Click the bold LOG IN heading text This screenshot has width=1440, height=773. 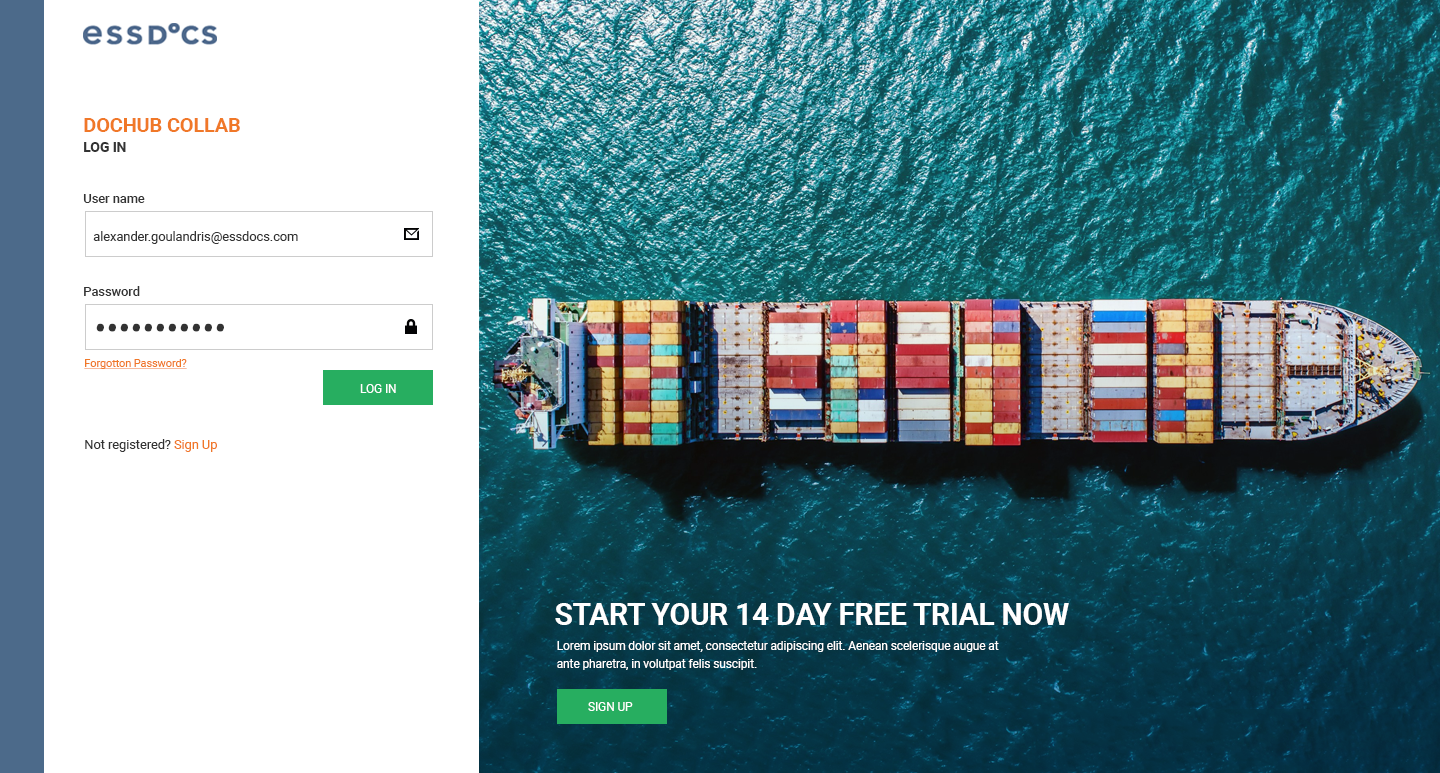click(105, 147)
